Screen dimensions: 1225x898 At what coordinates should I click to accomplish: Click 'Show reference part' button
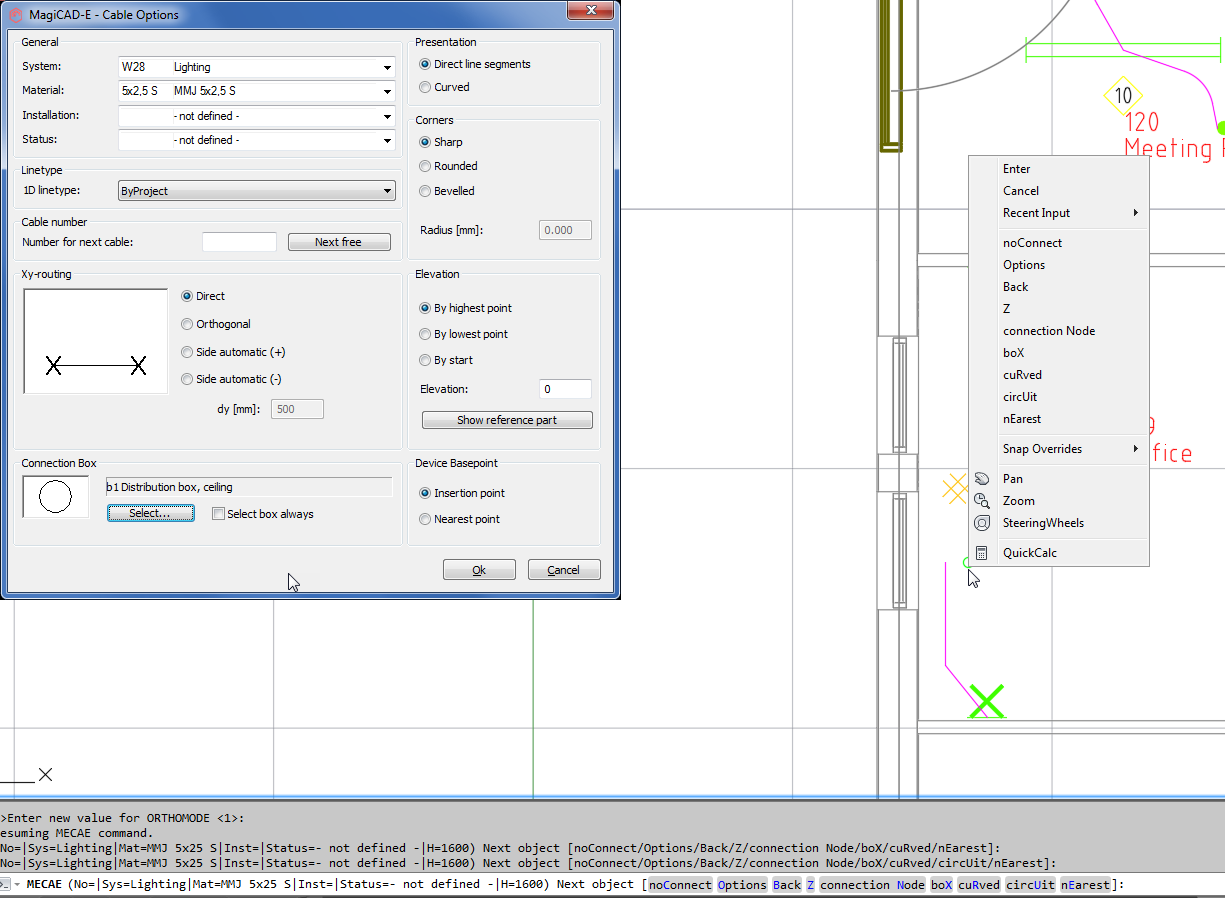507,420
